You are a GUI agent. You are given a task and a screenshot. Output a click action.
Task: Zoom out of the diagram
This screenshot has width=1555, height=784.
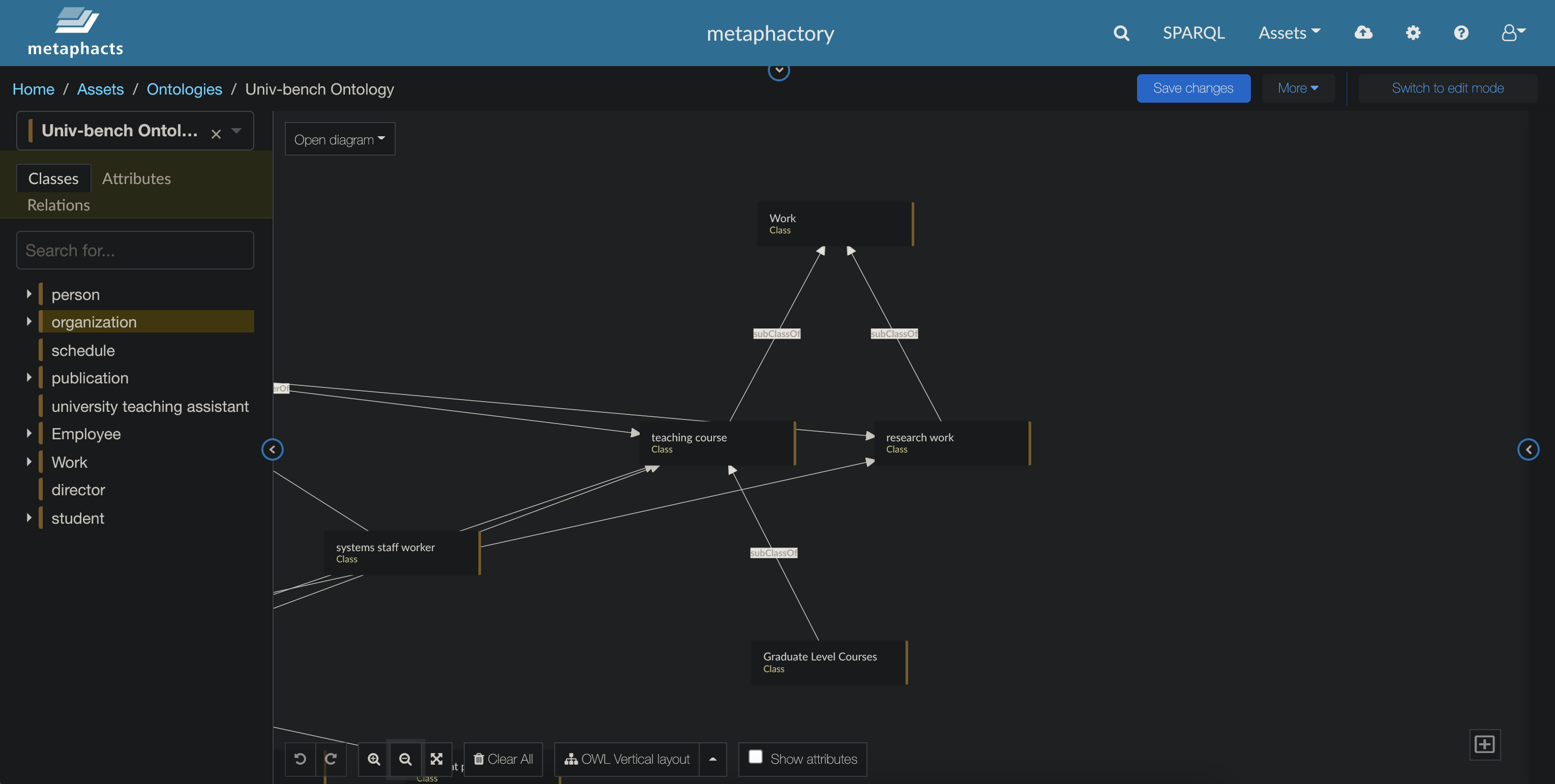pyautogui.click(x=406, y=759)
